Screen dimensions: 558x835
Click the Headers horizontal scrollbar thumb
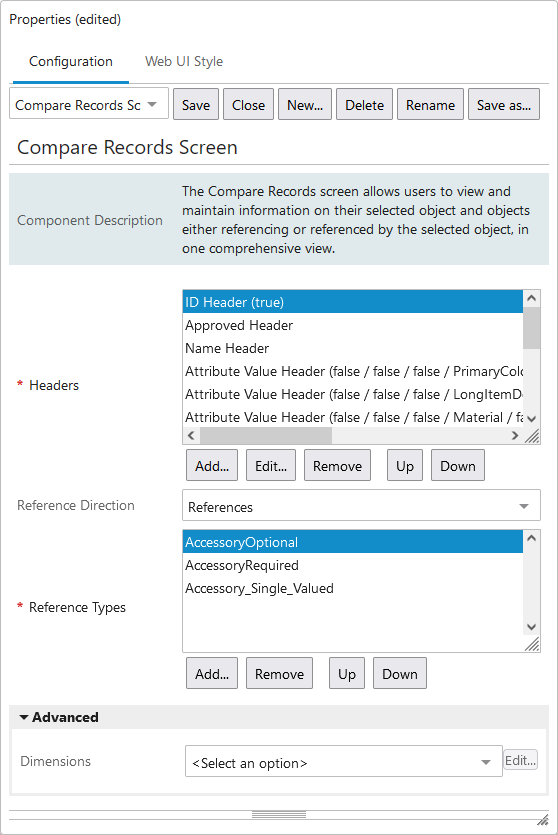(266, 436)
